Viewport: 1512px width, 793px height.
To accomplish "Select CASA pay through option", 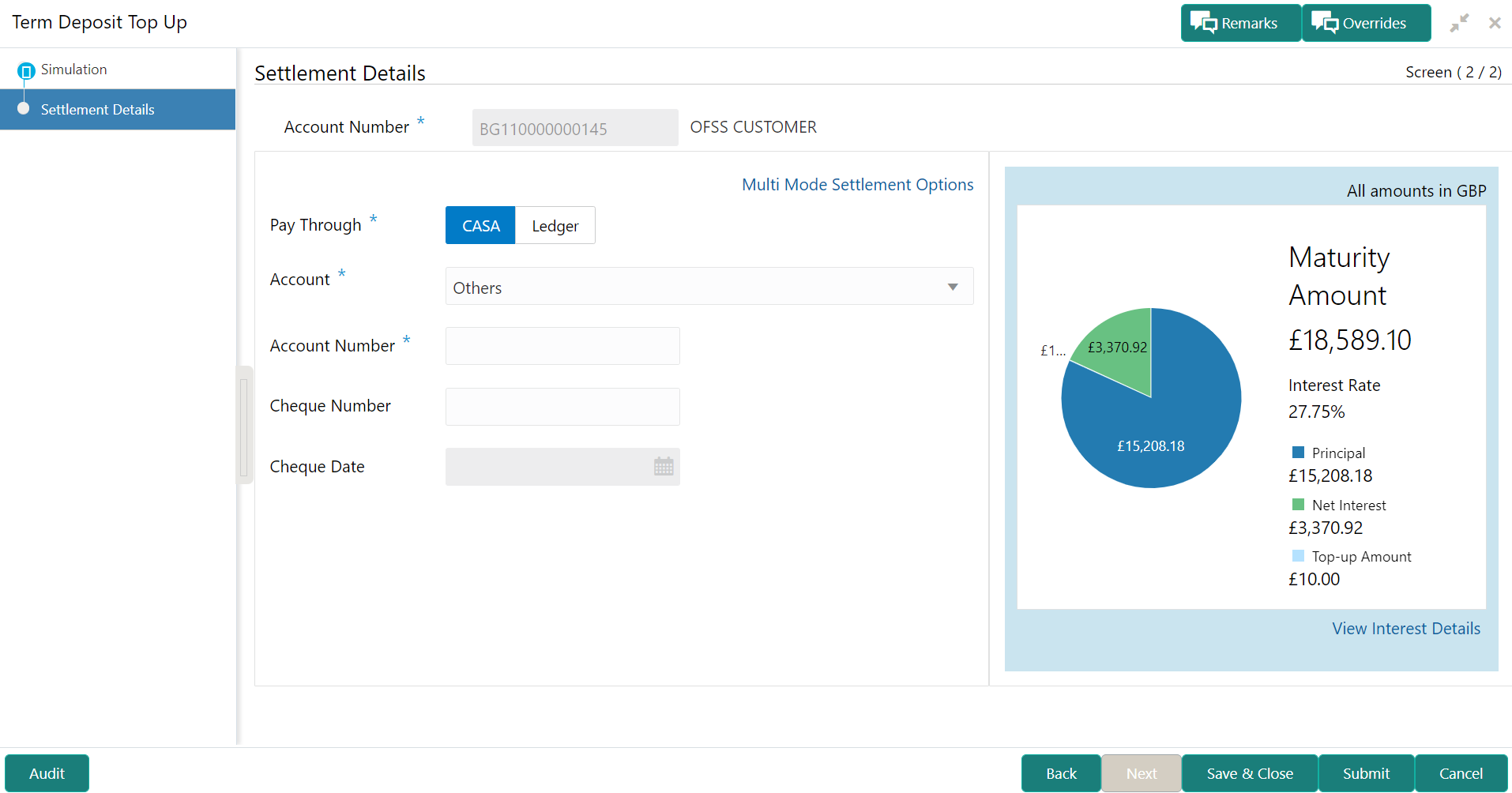I will 480,226.
